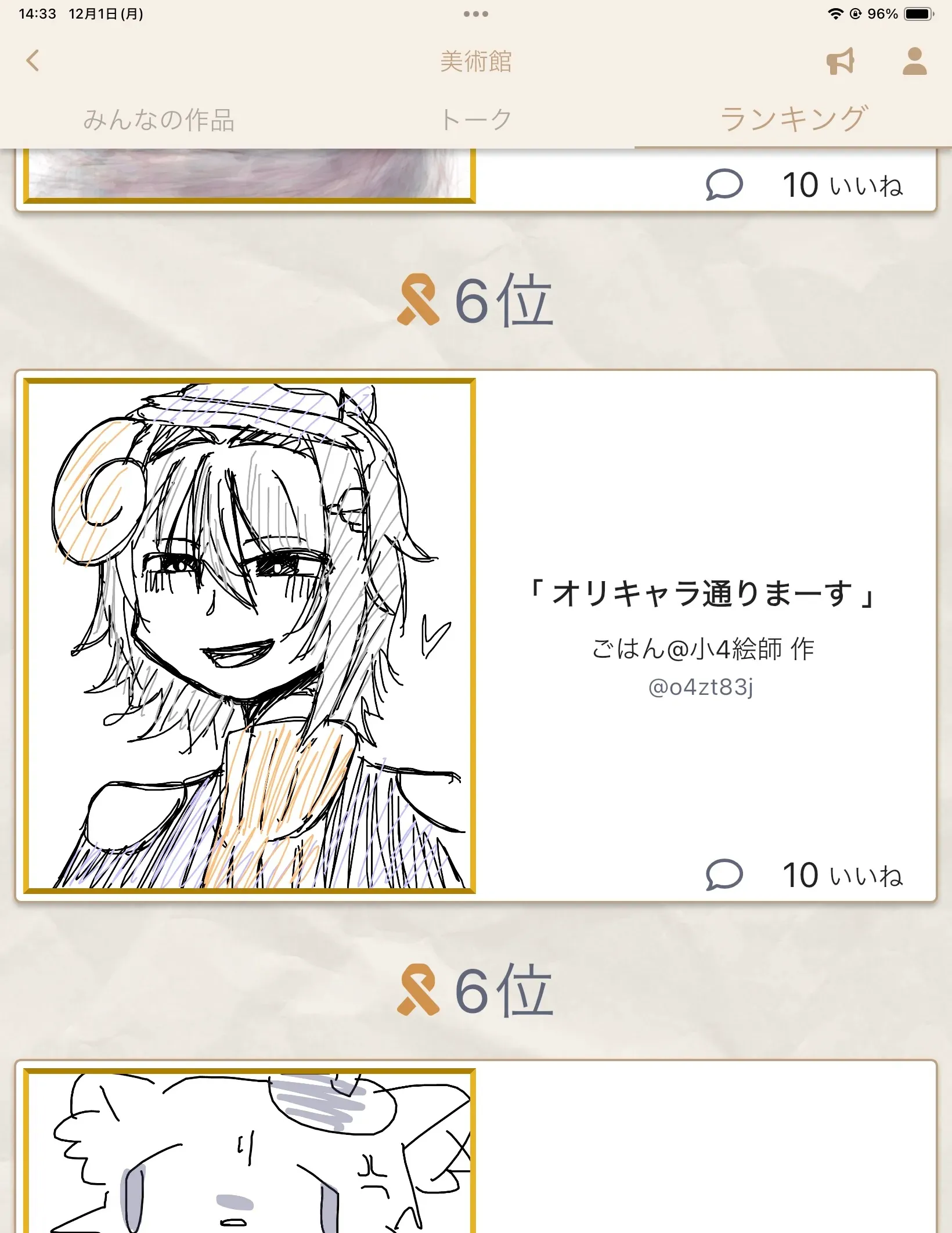This screenshot has height=1233, width=952.
Task: Tap comment bubble on the top card
Action: (724, 185)
